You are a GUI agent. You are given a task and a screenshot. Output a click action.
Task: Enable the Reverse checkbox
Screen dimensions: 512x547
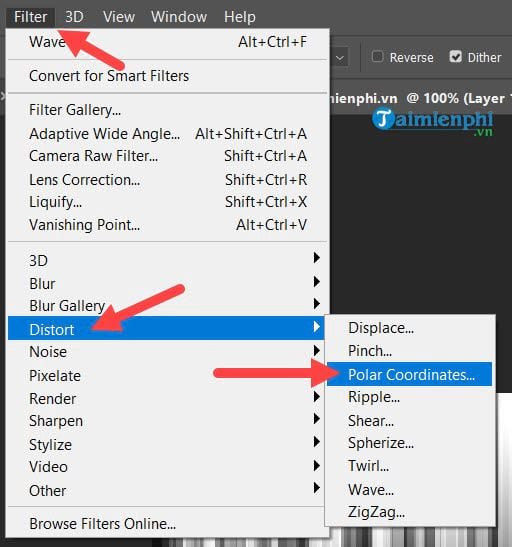[377, 57]
